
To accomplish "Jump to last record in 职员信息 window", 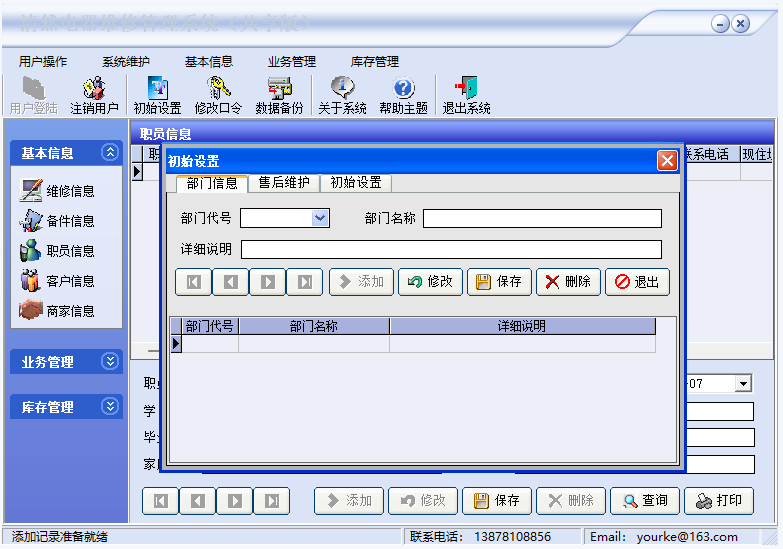I will click(x=272, y=501).
